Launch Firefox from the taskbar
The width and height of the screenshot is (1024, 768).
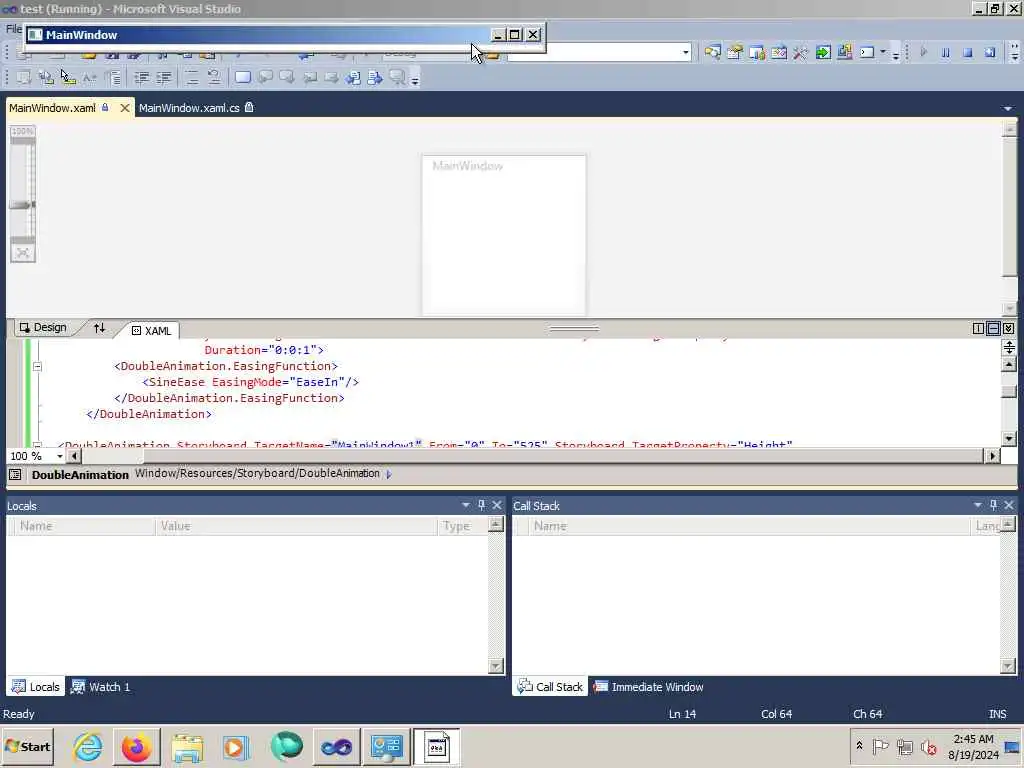(x=136, y=746)
